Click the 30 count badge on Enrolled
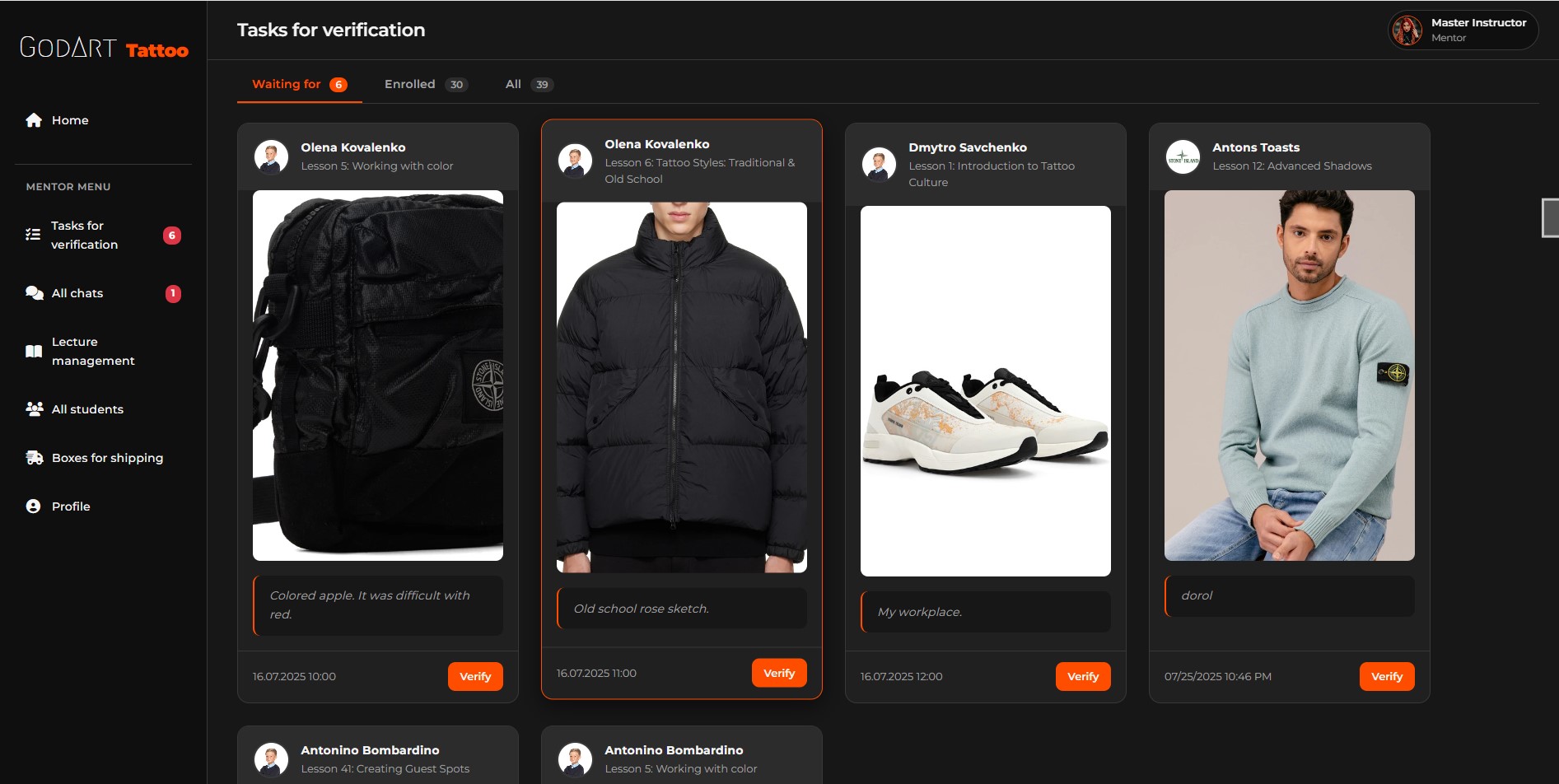The height and width of the screenshot is (784, 1559). pos(456,85)
